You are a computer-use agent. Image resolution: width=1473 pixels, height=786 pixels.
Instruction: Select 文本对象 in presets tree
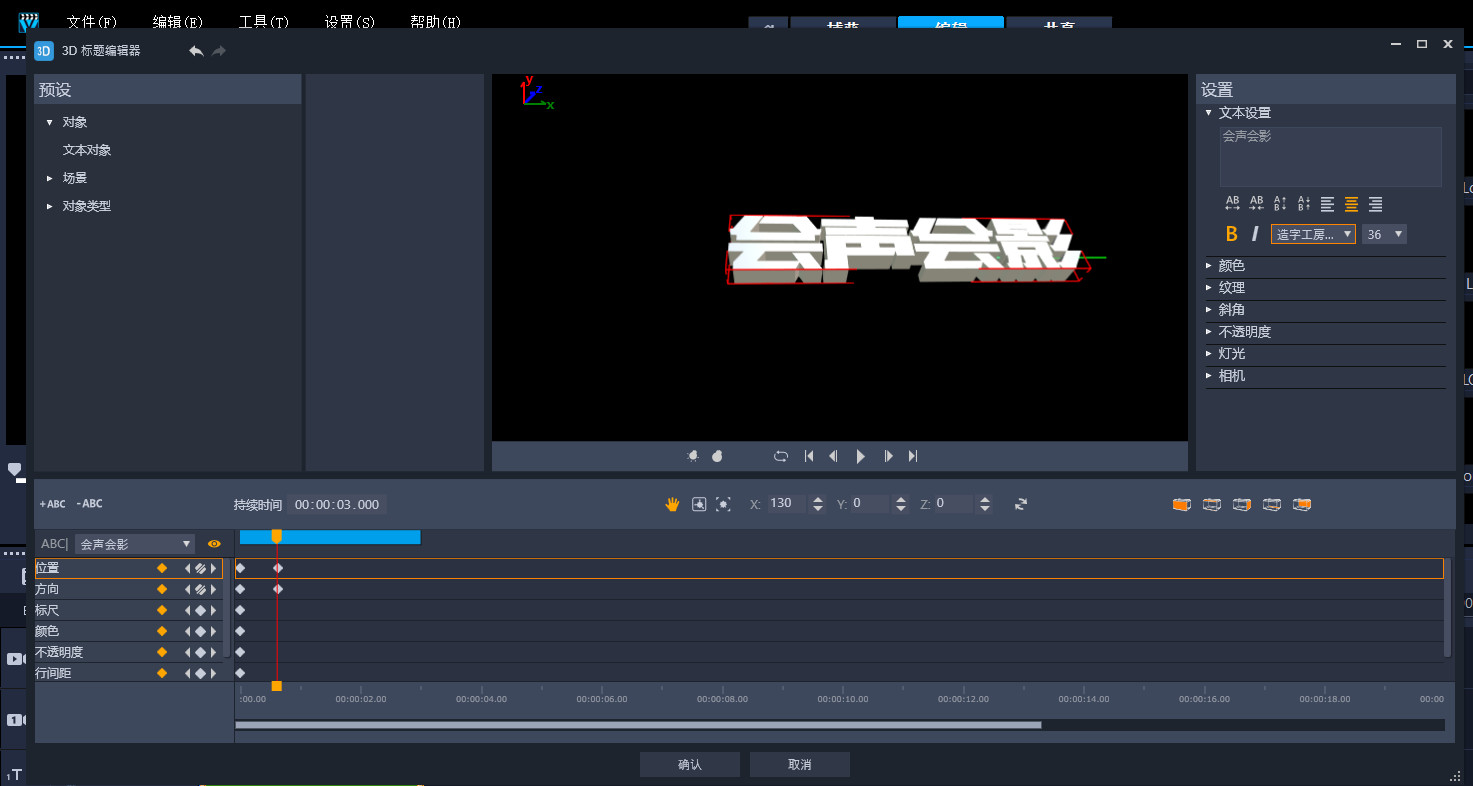(87, 150)
